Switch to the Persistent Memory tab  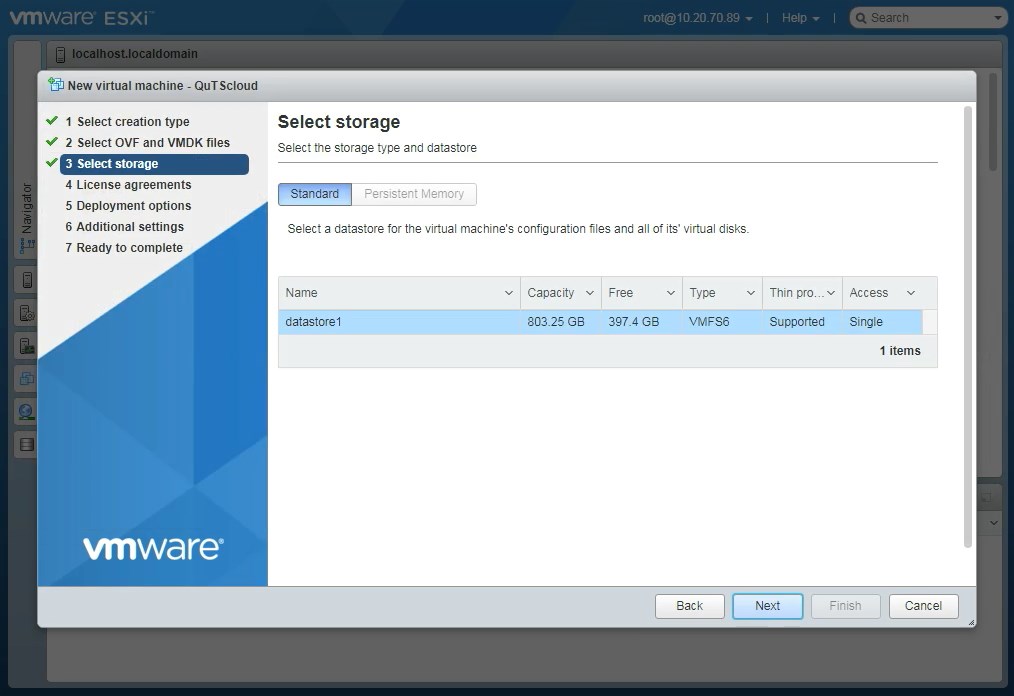pyautogui.click(x=414, y=194)
